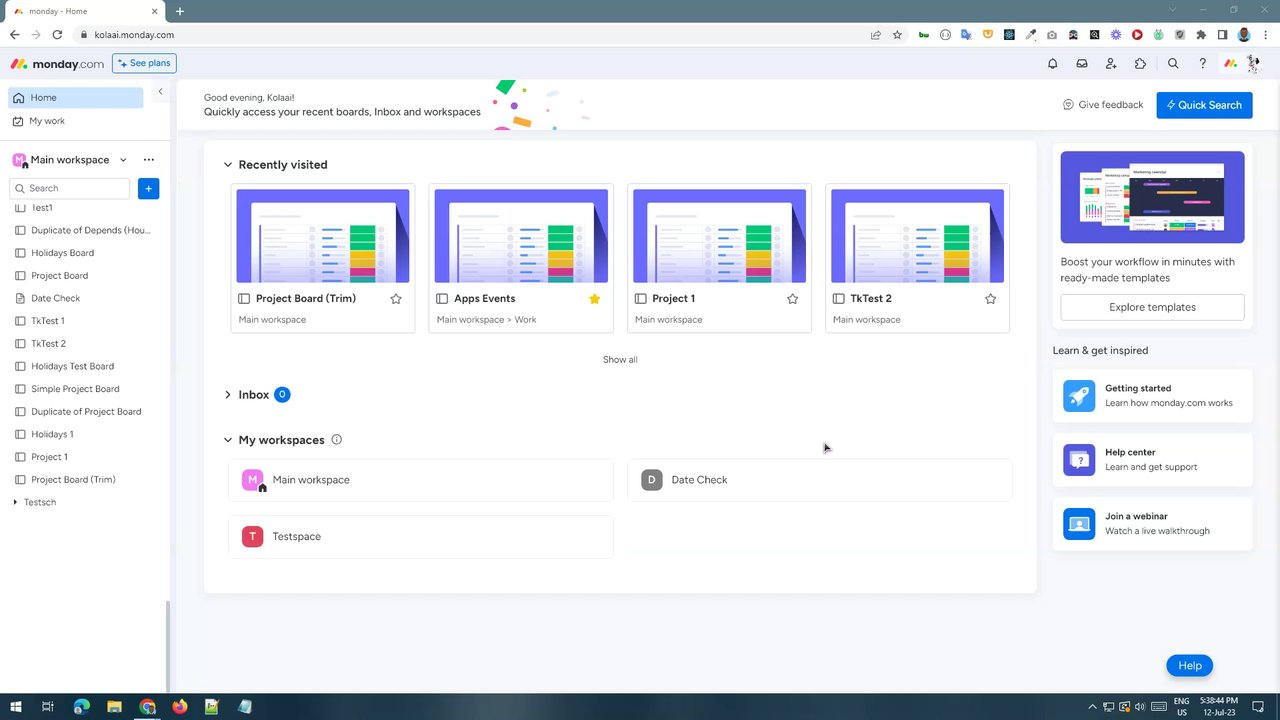Viewport: 1280px width, 720px height.
Task: Click Help center icon
Action: point(1079,459)
